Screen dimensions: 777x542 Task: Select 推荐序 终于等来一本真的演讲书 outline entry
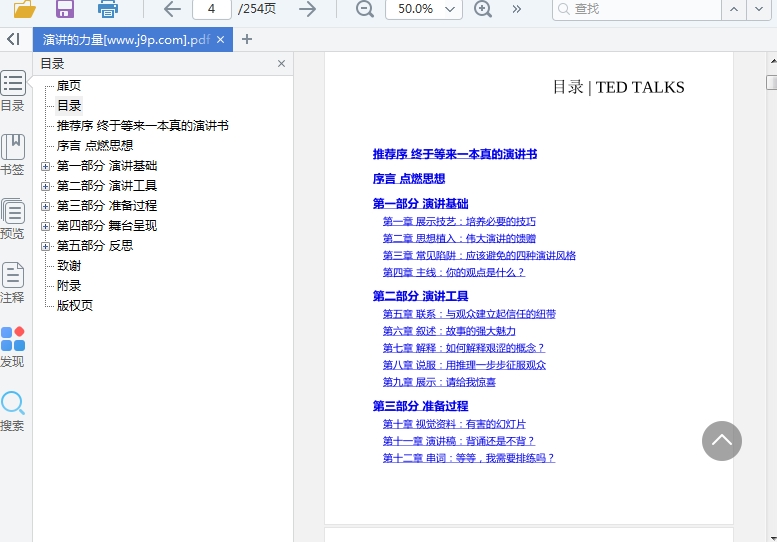point(143,126)
